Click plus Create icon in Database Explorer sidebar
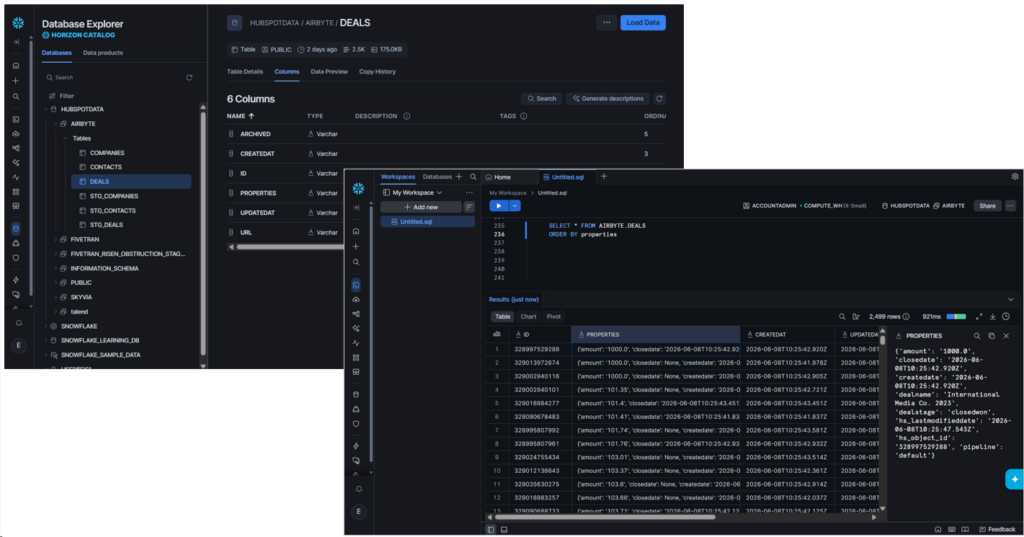The height and width of the screenshot is (537, 1024). tap(16, 81)
